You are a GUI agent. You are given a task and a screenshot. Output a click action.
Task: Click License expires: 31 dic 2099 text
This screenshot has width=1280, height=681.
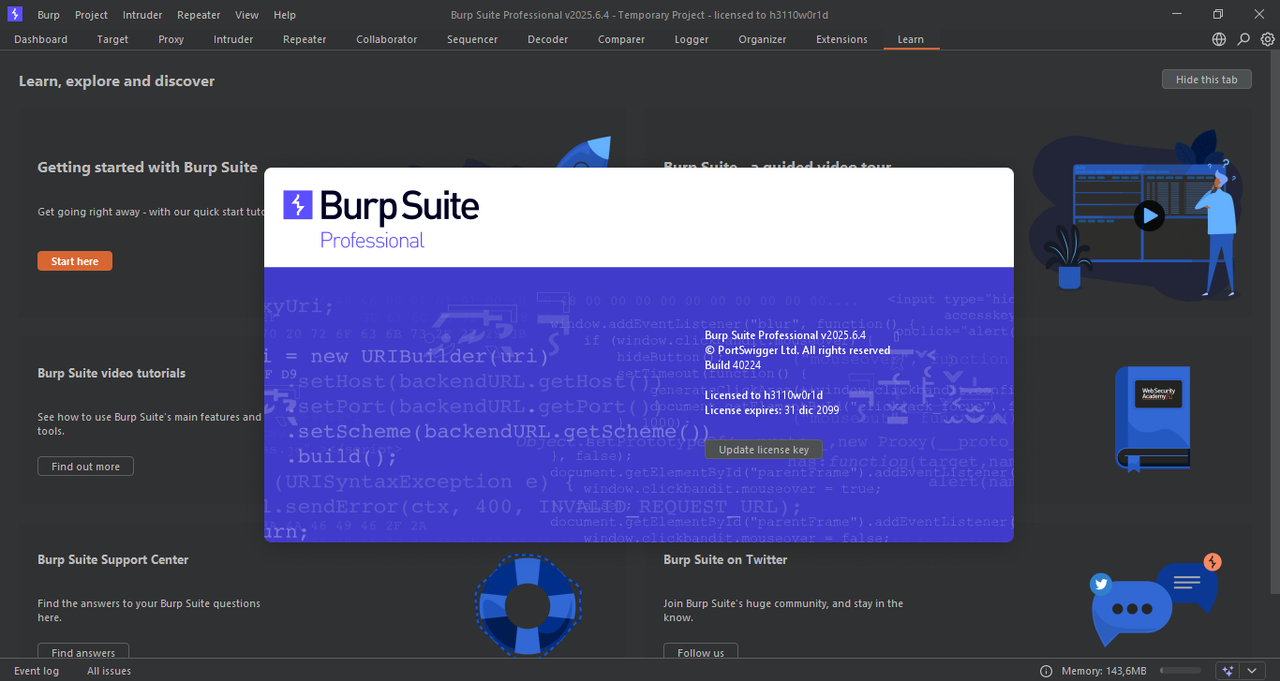pyautogui.click(x=772, y=410)
